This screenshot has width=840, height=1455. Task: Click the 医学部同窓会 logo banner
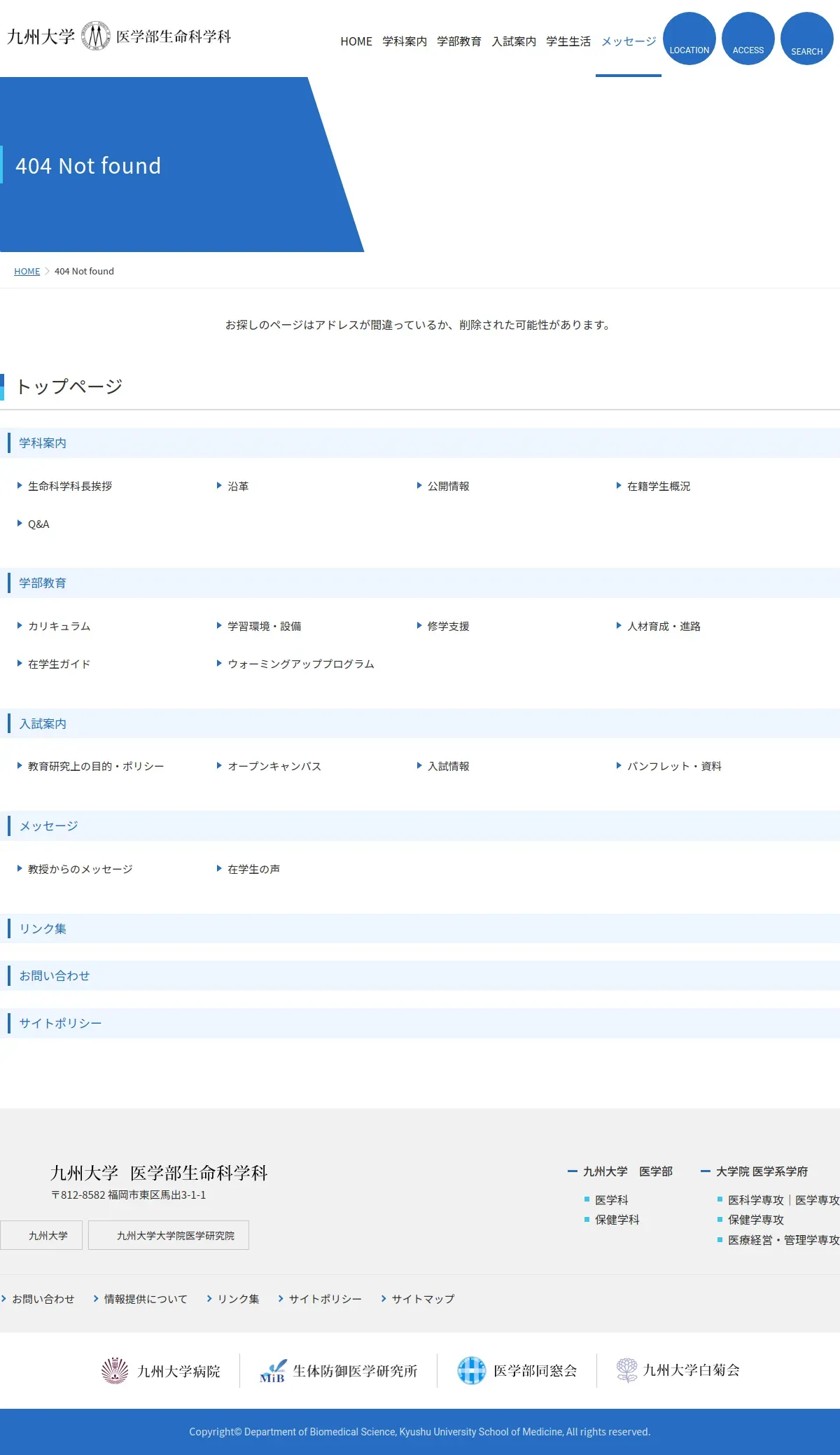[x=517, y=1370]
